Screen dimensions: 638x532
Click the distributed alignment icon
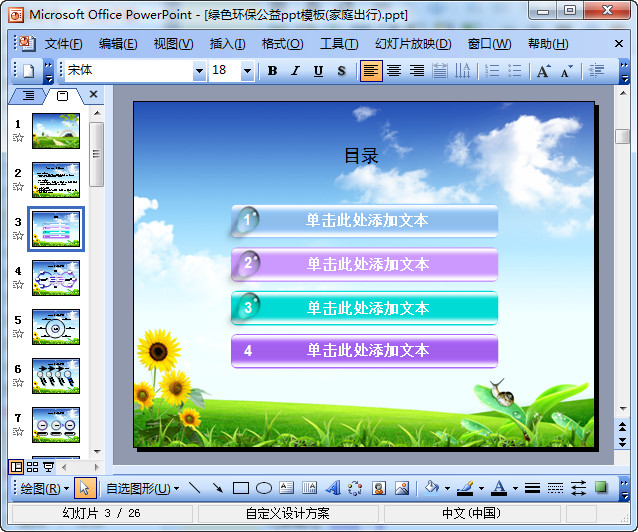point(439,71)
